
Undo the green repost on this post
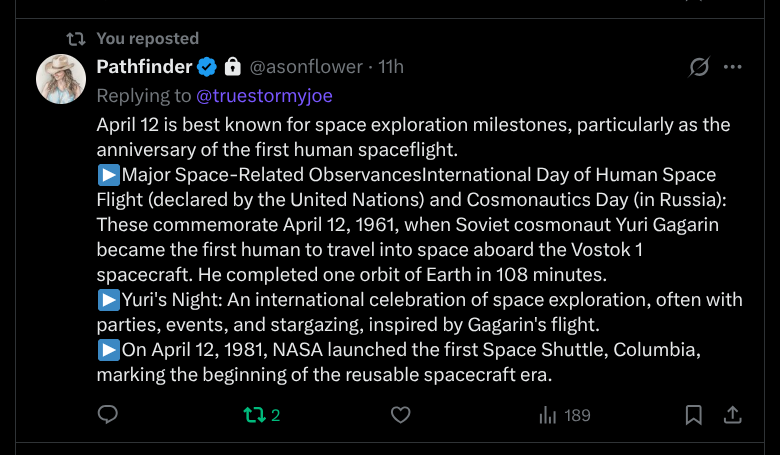[254, 415]
